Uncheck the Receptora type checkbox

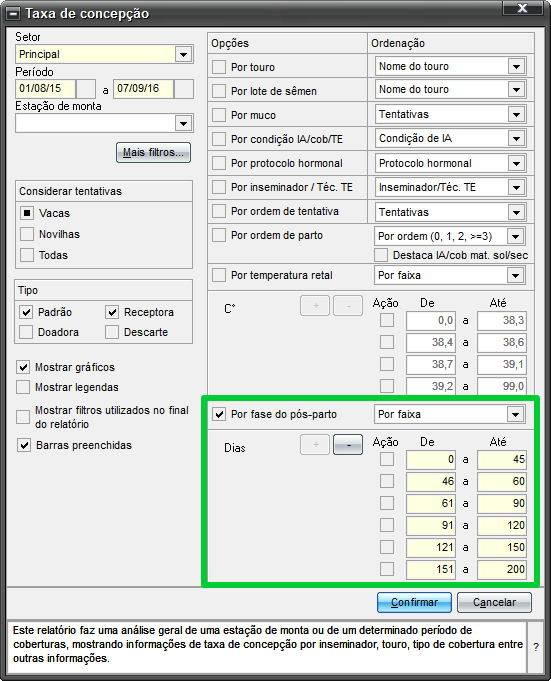pyautogui.click(x=112, y=312)
